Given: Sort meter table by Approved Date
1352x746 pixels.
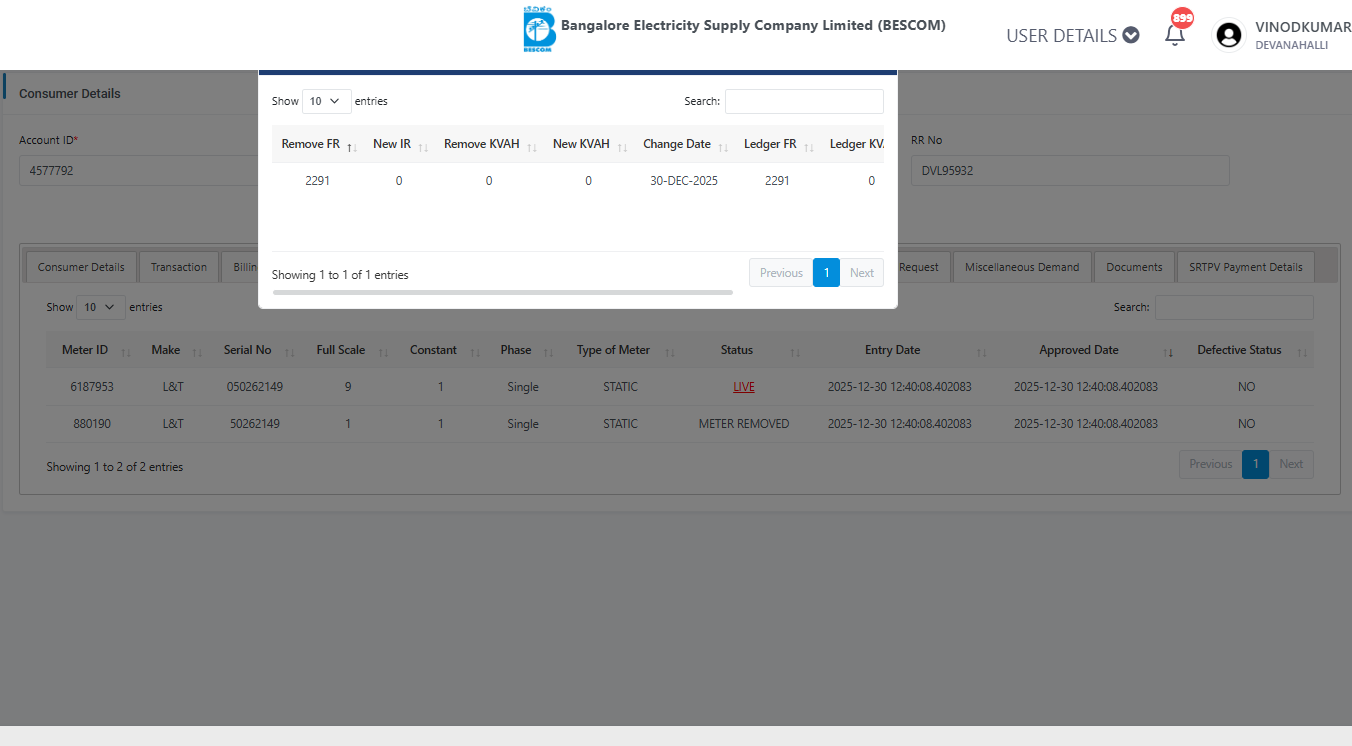Looking at the screenshot, I should 1167,351.
